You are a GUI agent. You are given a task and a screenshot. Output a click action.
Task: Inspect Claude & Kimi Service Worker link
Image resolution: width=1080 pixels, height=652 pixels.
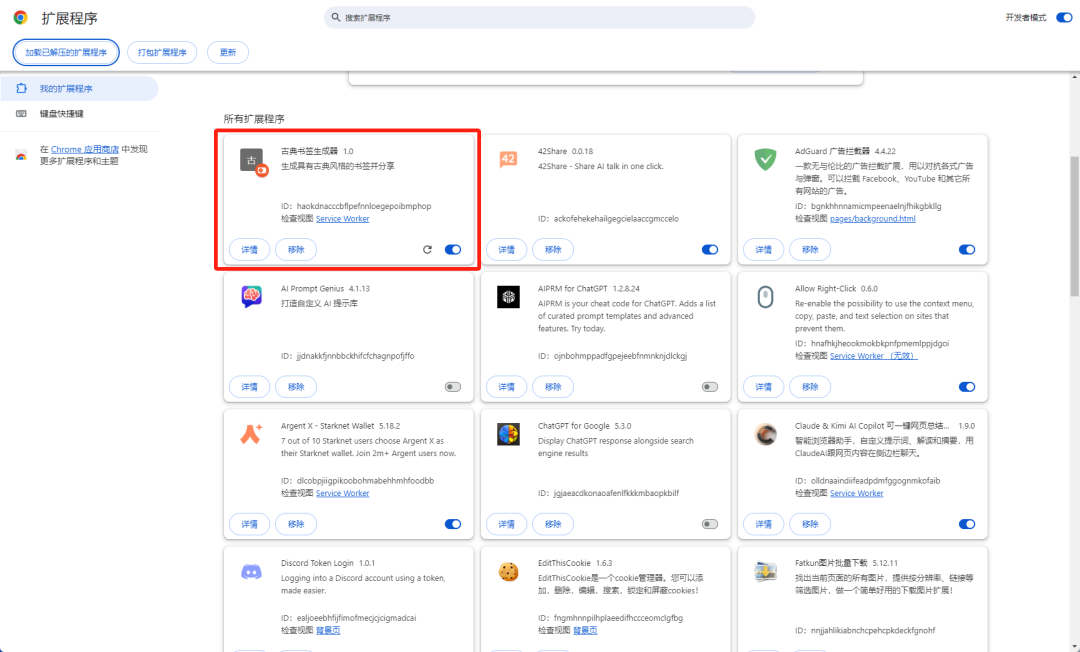(856, 493)
